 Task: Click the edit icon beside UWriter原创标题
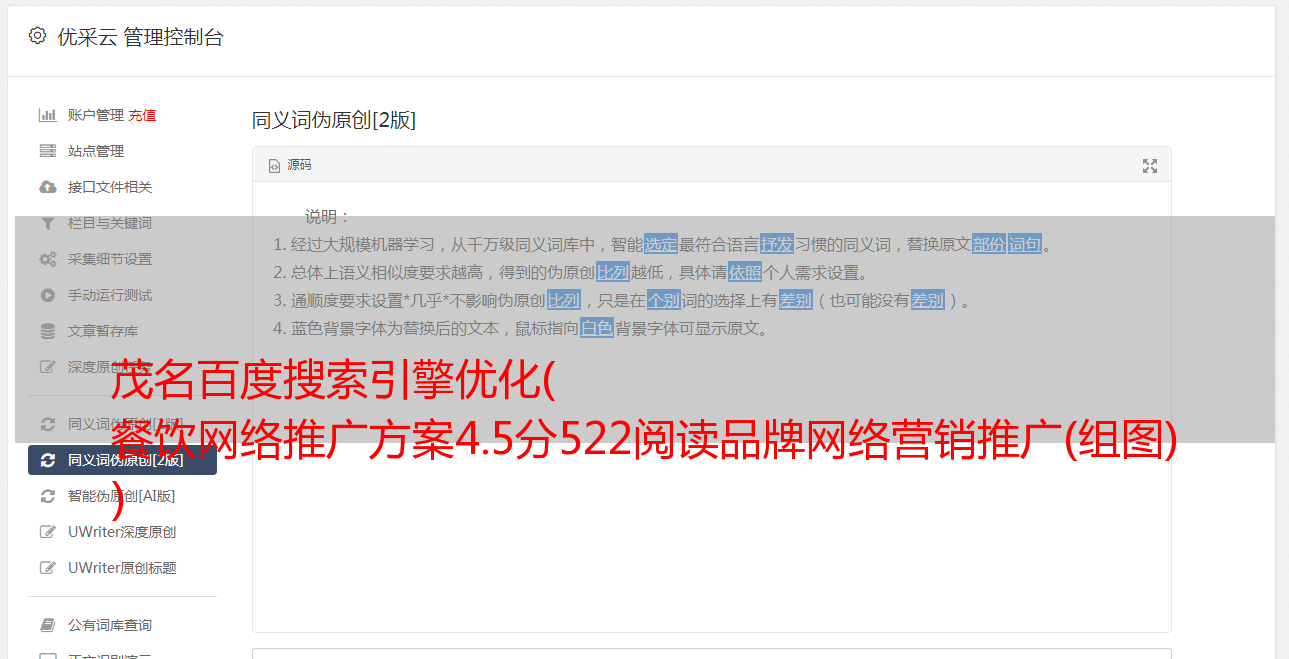point(47,568)
